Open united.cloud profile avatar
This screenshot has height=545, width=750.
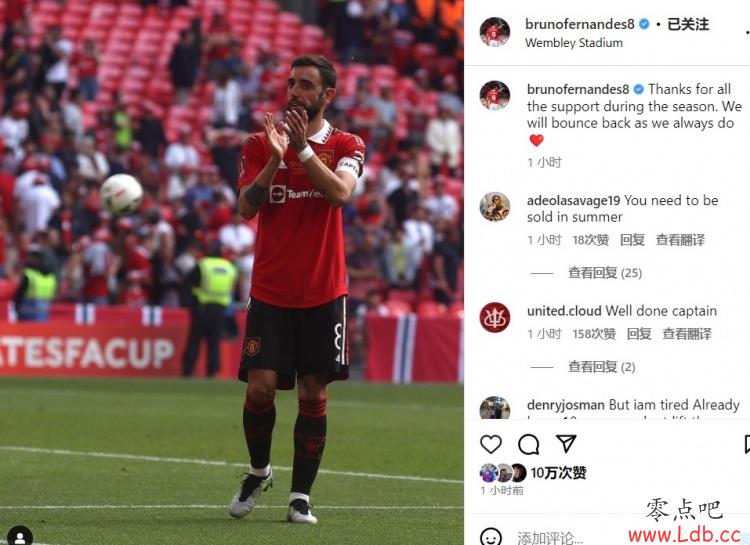pyautogui.click(x=495, y=318)
